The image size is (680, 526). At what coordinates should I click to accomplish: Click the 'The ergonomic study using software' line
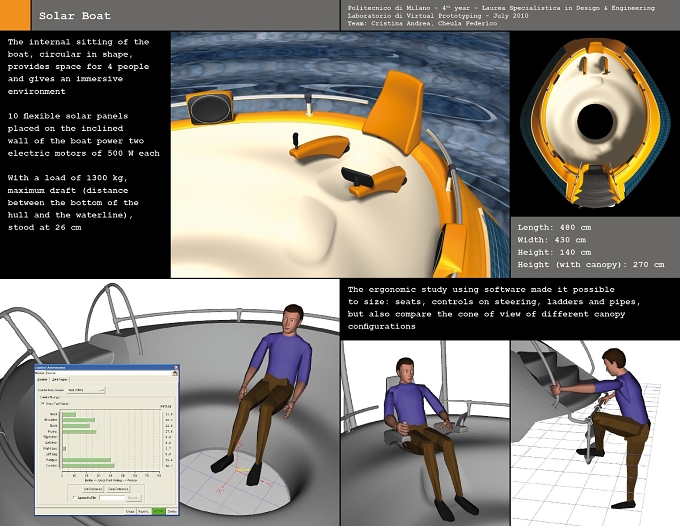point(481,289)
